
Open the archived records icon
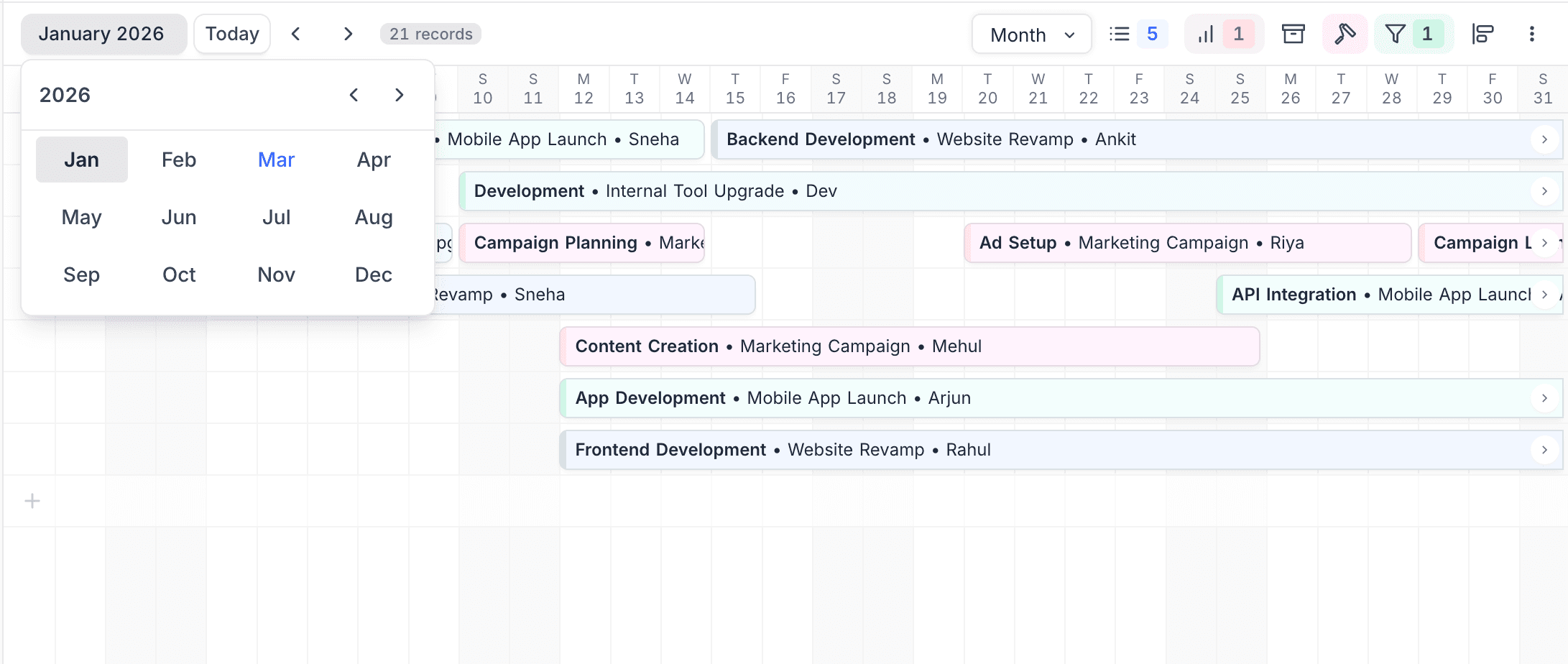tap(1293, 33)
